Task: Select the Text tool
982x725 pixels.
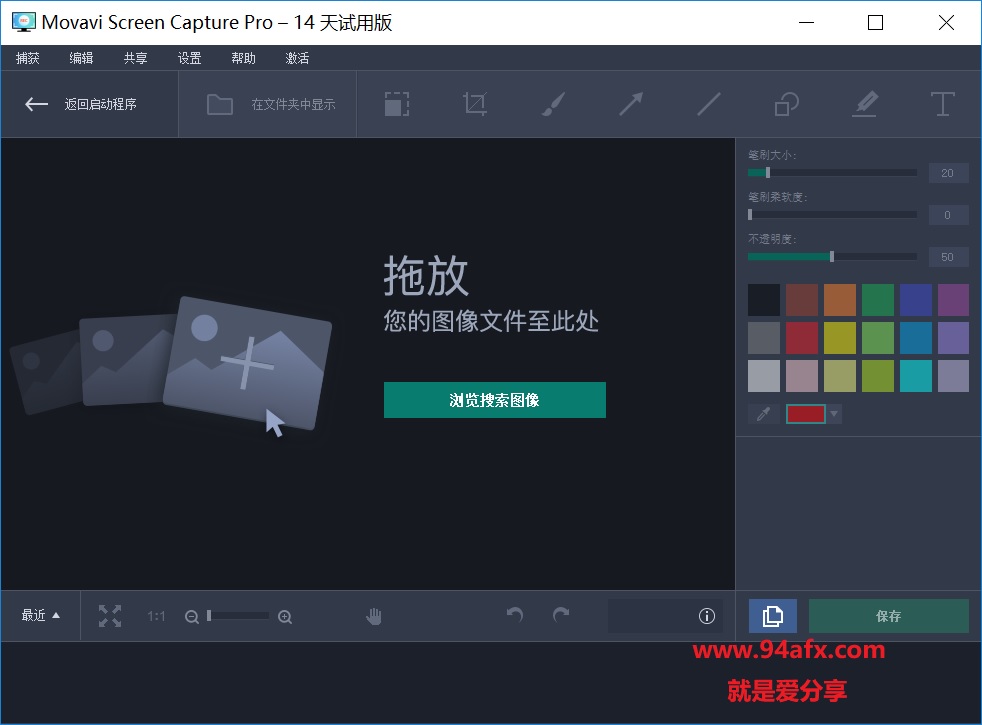Action: (943, 104)
